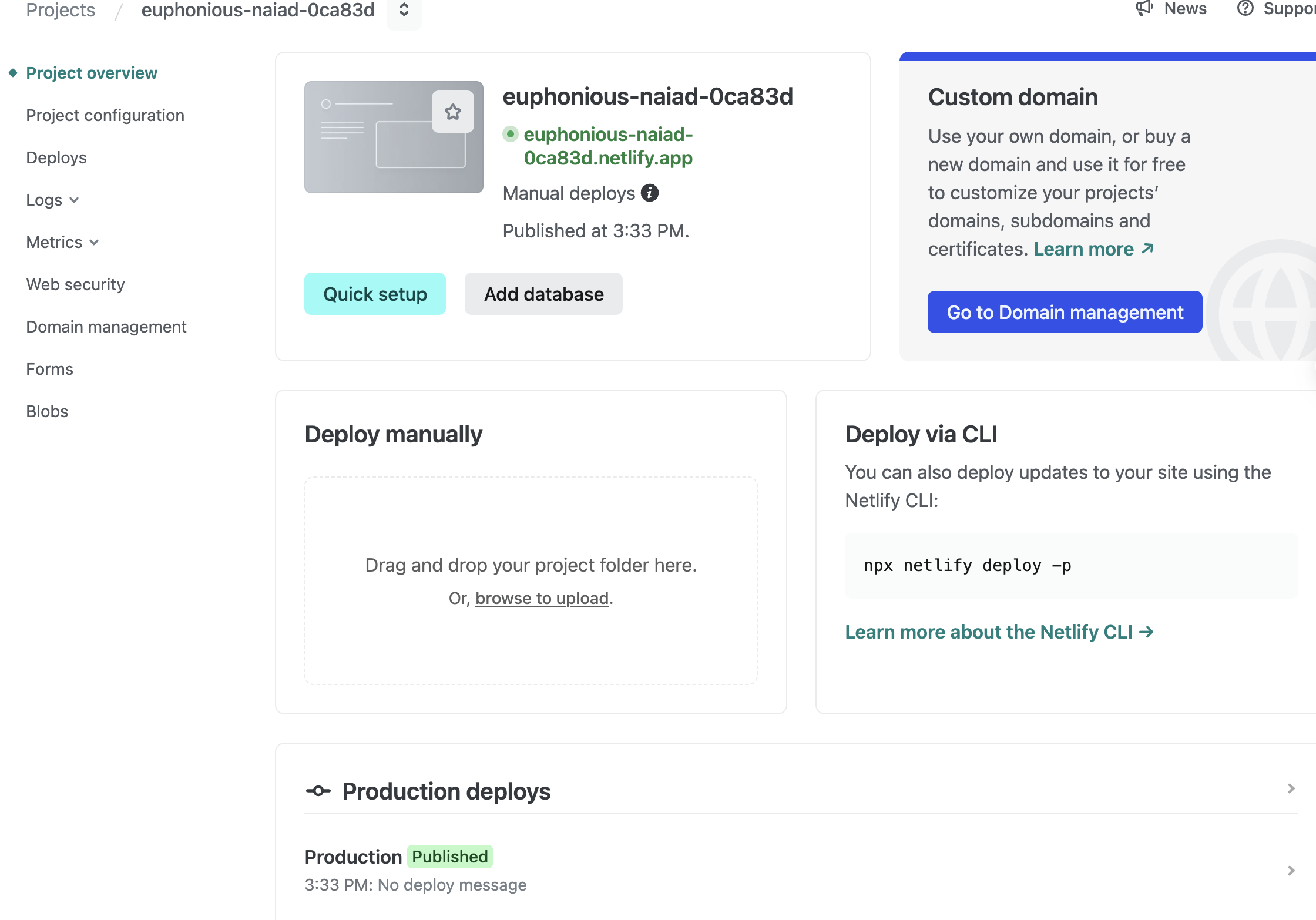Open Production deploys via header chevron
Image resolution: width=1316 pixels, height=920 pixels.
(1291, 788)
